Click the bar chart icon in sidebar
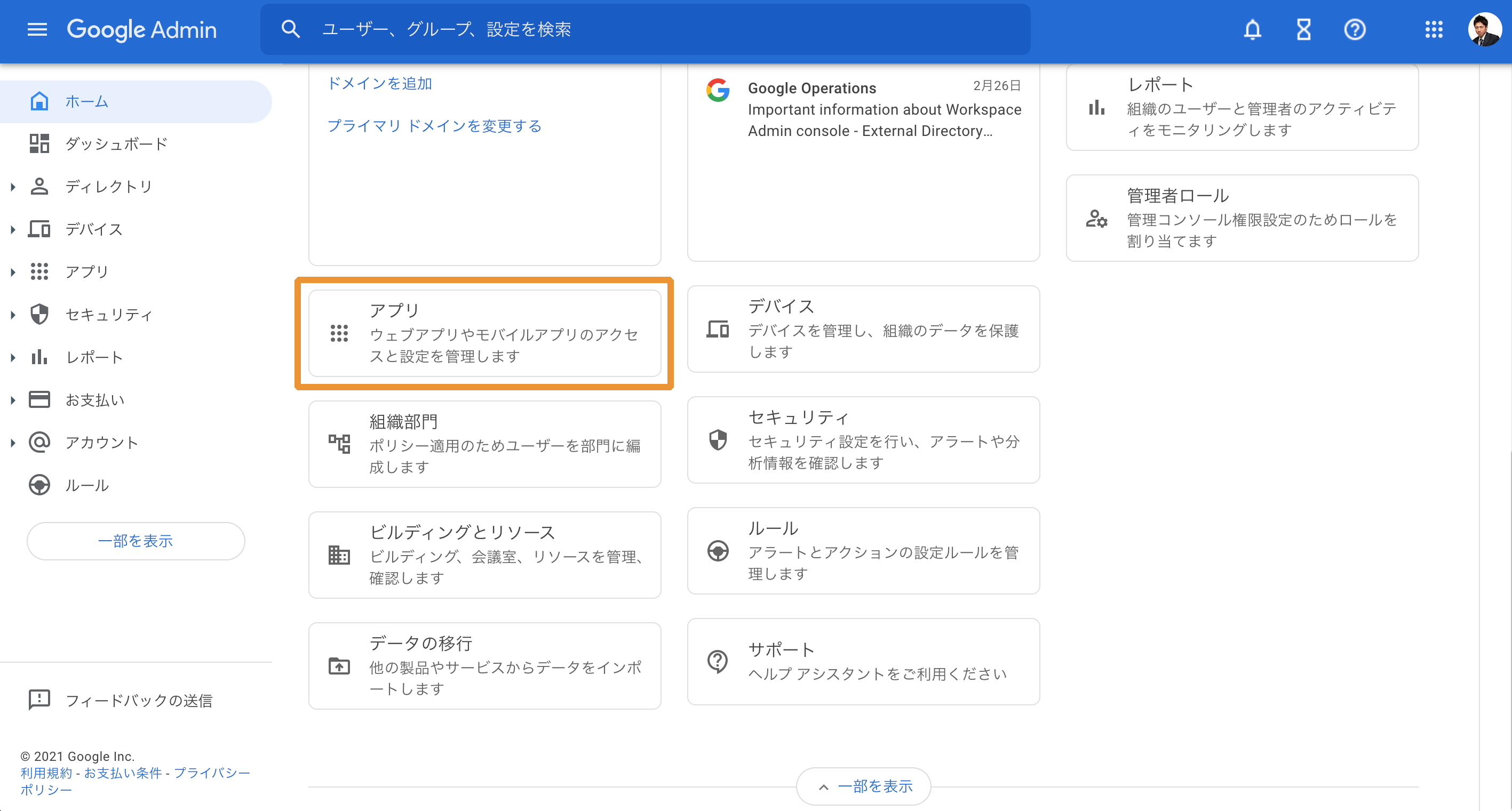1512x811 pixels. coord(39,357)
